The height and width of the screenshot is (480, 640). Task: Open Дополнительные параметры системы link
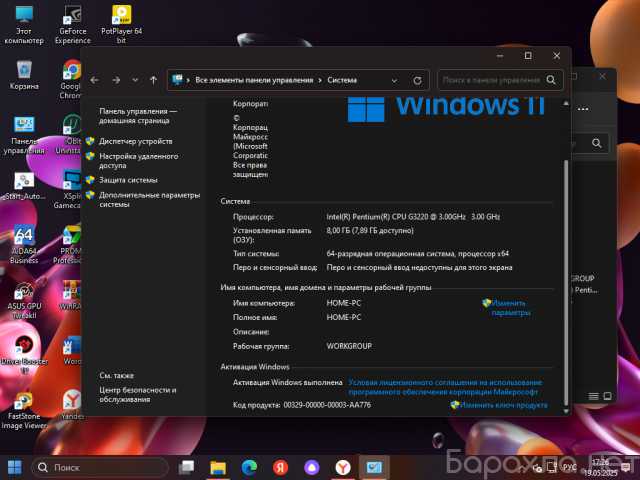(149, 200)
